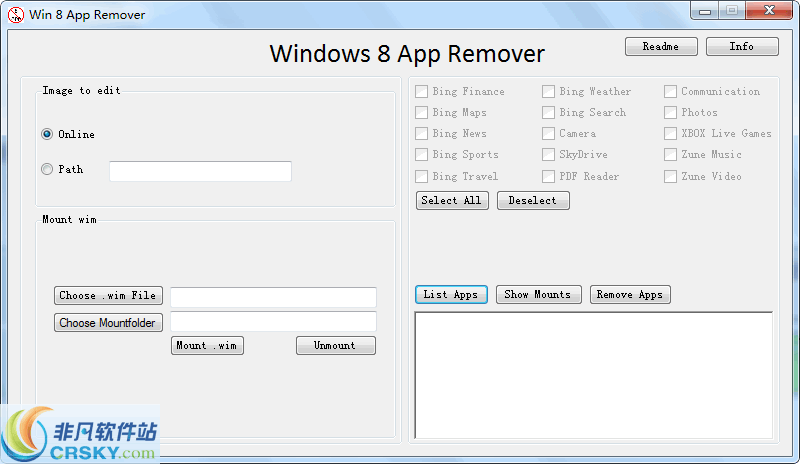Viewport: 800px width, 464px height.
Task: Check the PDF Reader checkbox
Action: click(548, 176)
